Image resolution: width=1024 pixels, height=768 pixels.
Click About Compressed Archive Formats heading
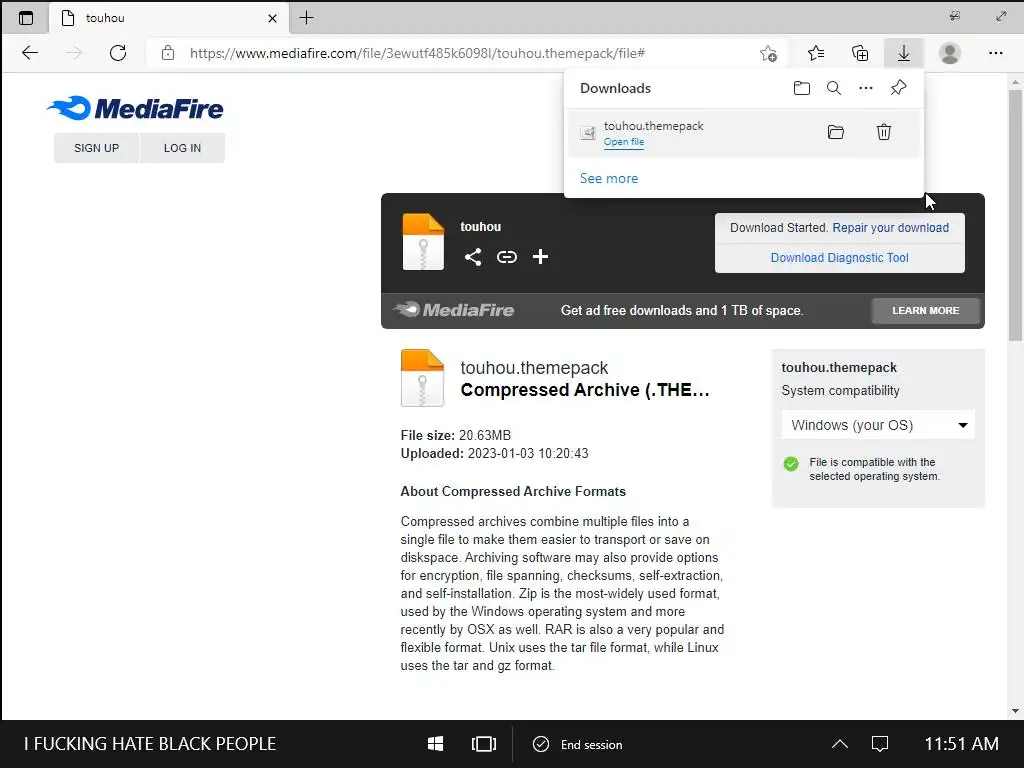[x=513, y=492]
